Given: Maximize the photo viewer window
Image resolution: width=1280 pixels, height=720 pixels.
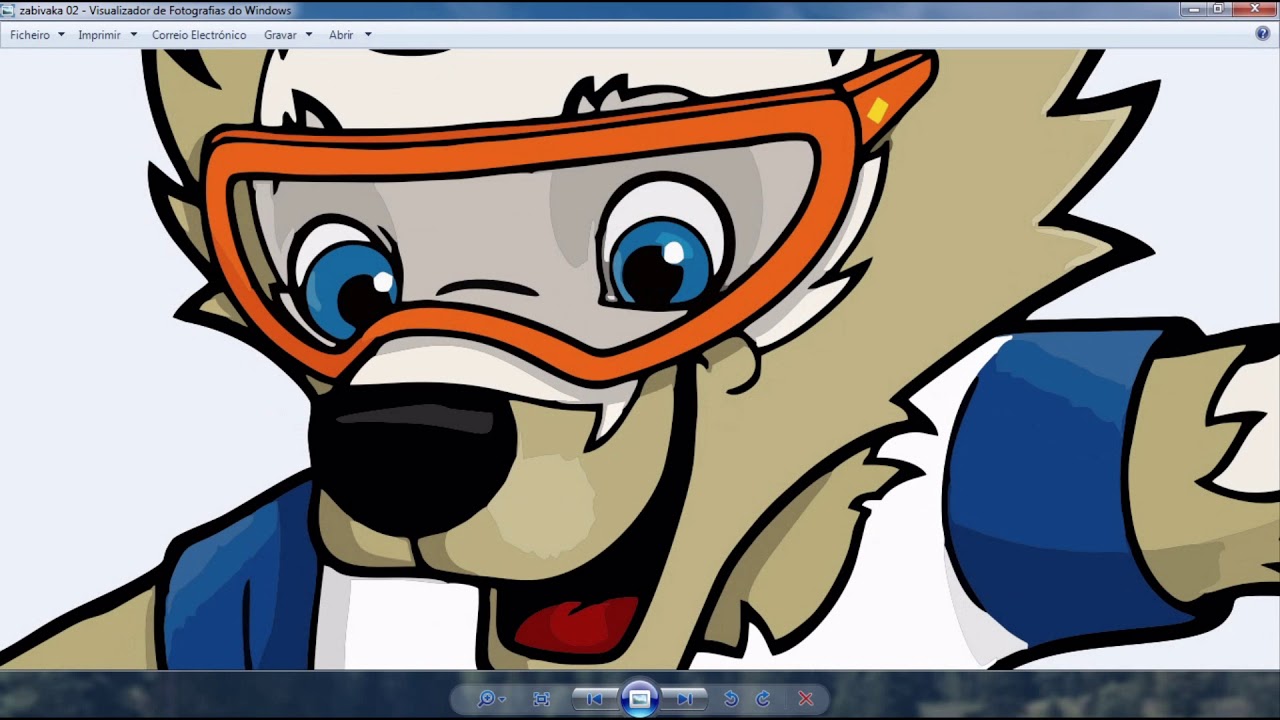Looking at the screenshot, I should pyautogui.click(x=1218, y=9).
